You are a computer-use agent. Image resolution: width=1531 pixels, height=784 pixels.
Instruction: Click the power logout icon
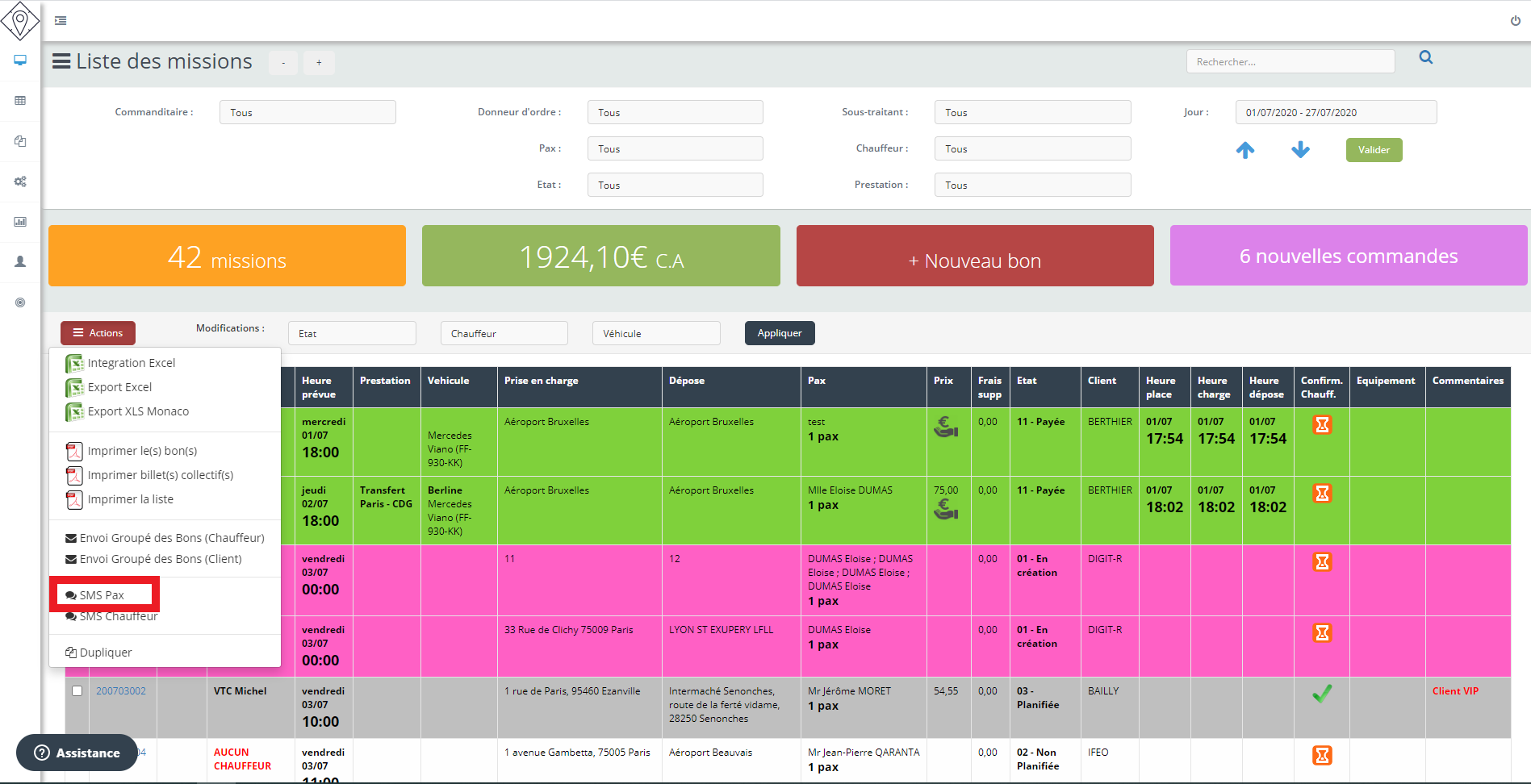[1515, 21]
